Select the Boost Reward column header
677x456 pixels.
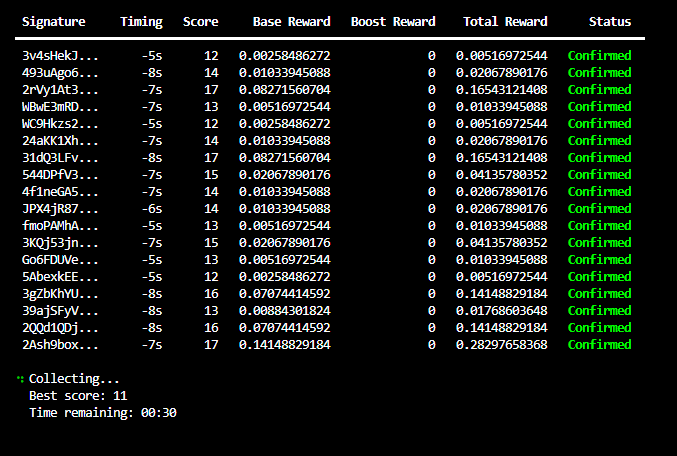coord(393,22)
